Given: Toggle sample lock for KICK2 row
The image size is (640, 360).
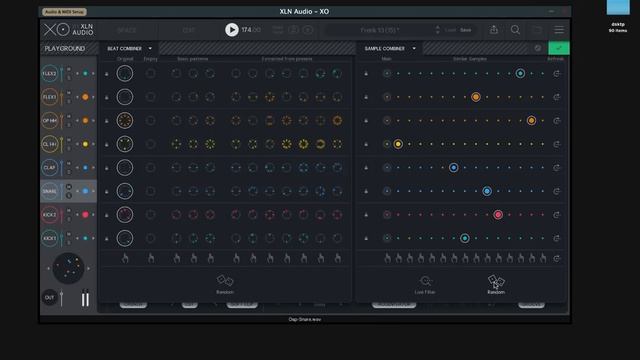Looking at the screenshot, I should coord(366,215).
